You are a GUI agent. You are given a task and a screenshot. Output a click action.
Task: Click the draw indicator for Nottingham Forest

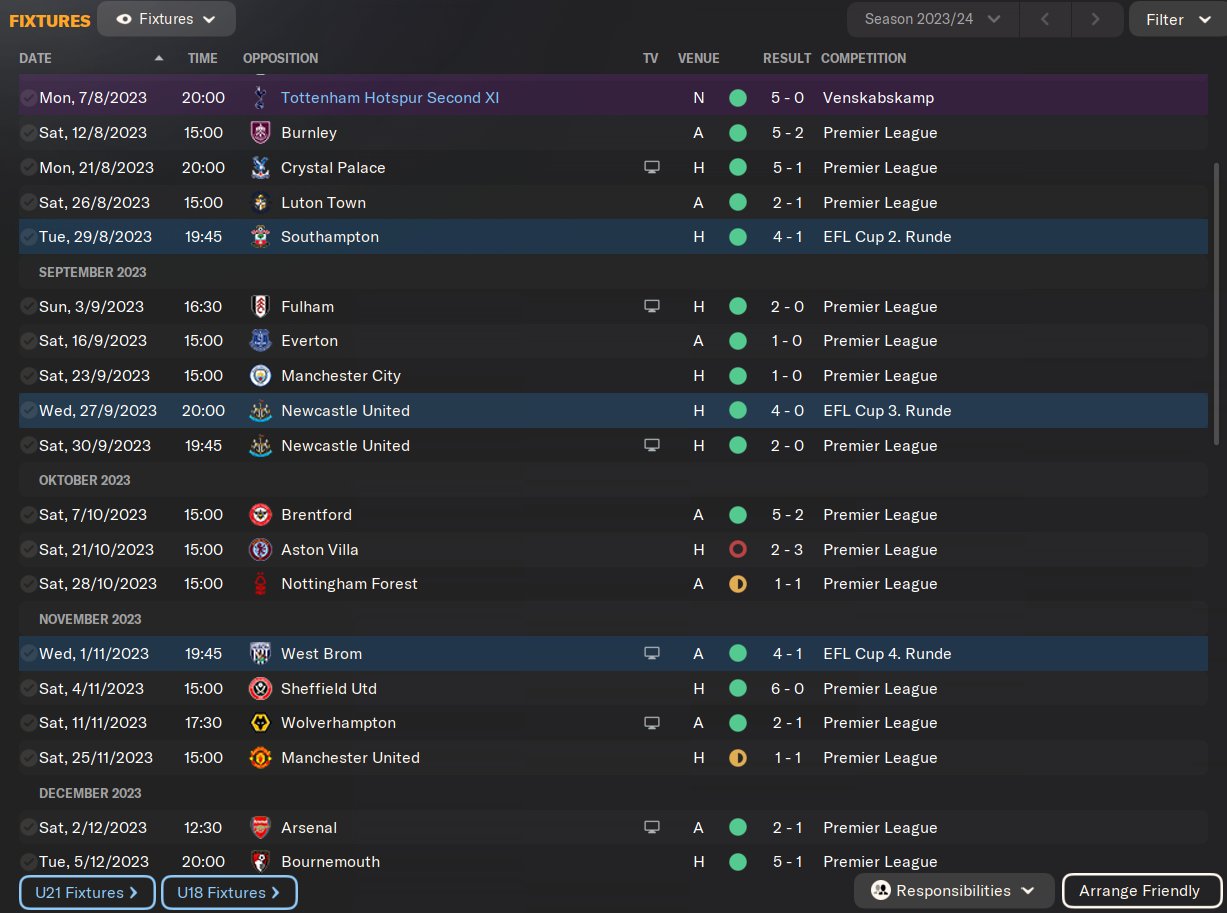[738, 584]
